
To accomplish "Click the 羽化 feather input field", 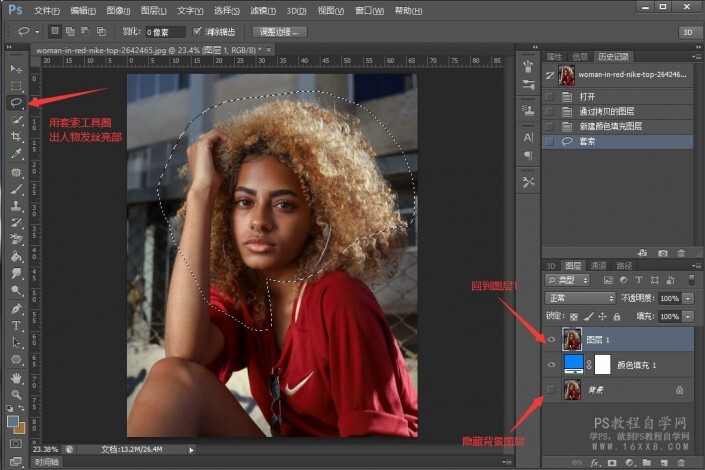I will 164,32.
